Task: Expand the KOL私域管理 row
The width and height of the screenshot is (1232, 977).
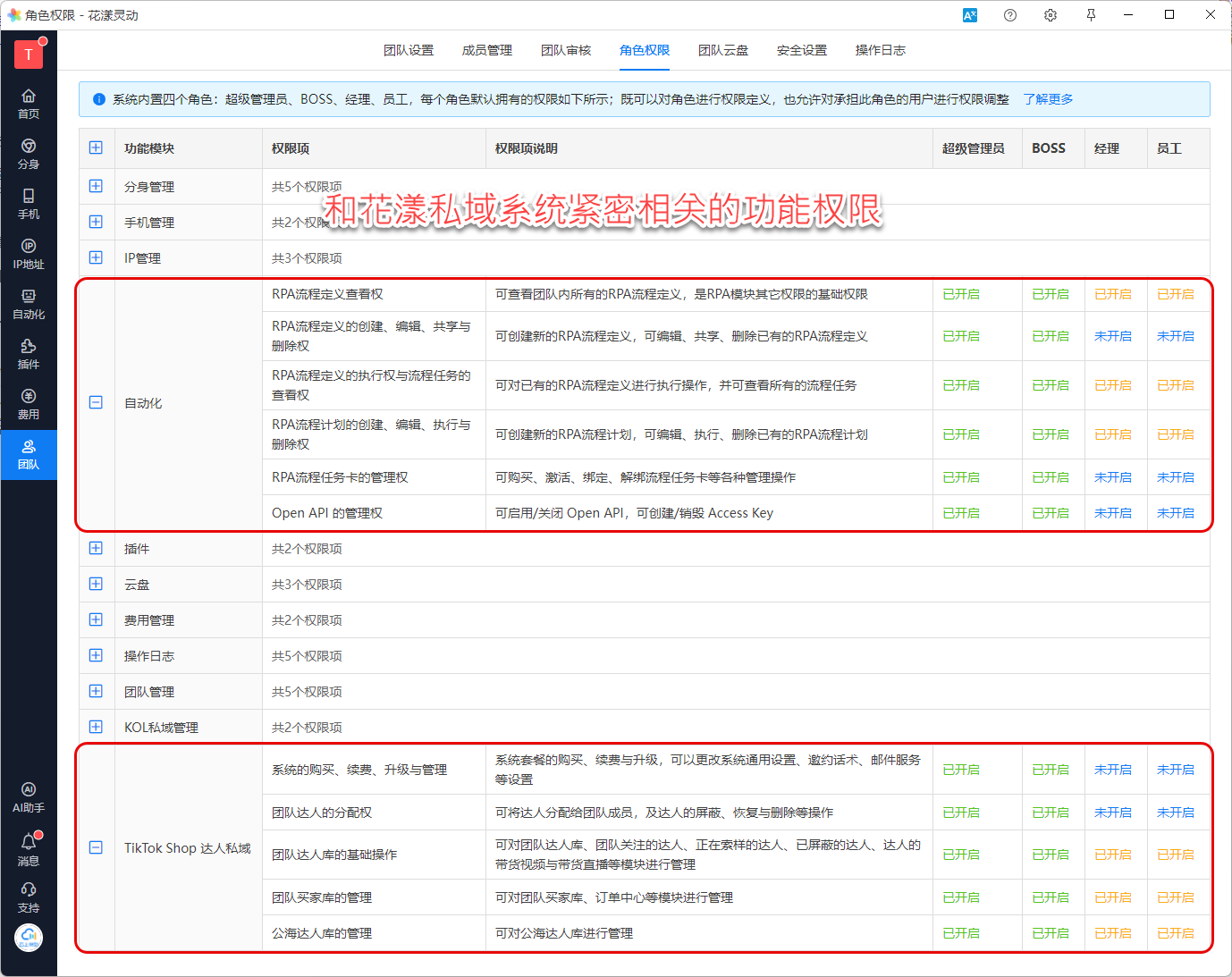Action: click(96, 727)
